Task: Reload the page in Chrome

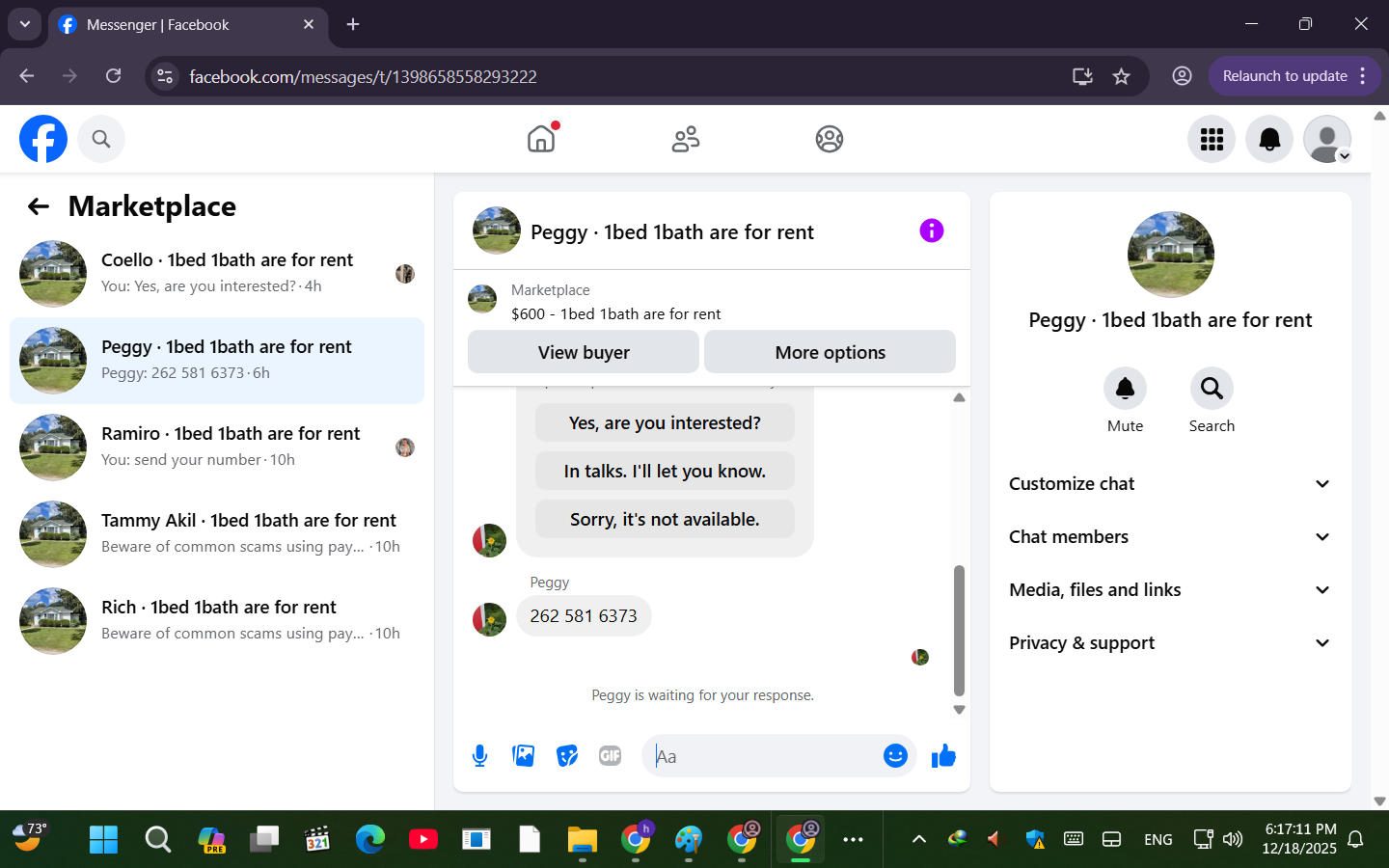Action: (113, 76)
